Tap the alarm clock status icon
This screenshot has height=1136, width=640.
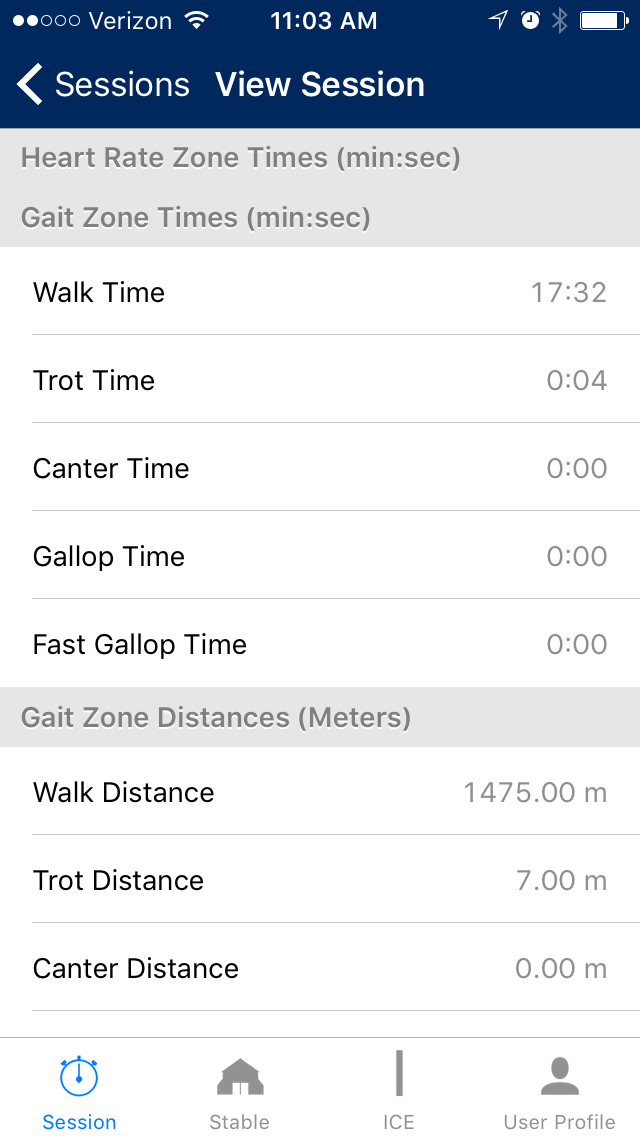point(530,21)
